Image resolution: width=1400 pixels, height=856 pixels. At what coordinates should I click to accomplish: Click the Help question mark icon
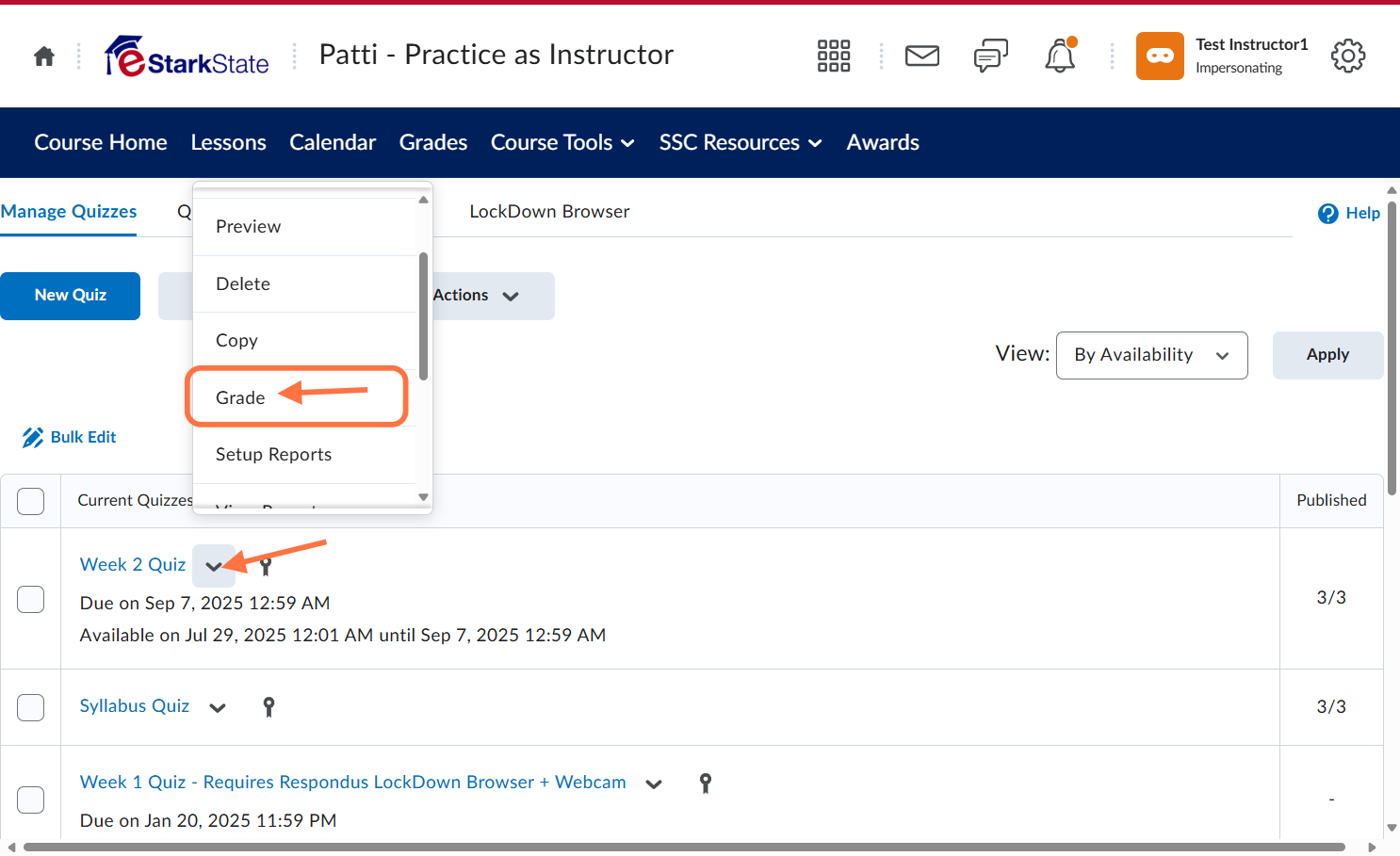(x=1328, y=214)
